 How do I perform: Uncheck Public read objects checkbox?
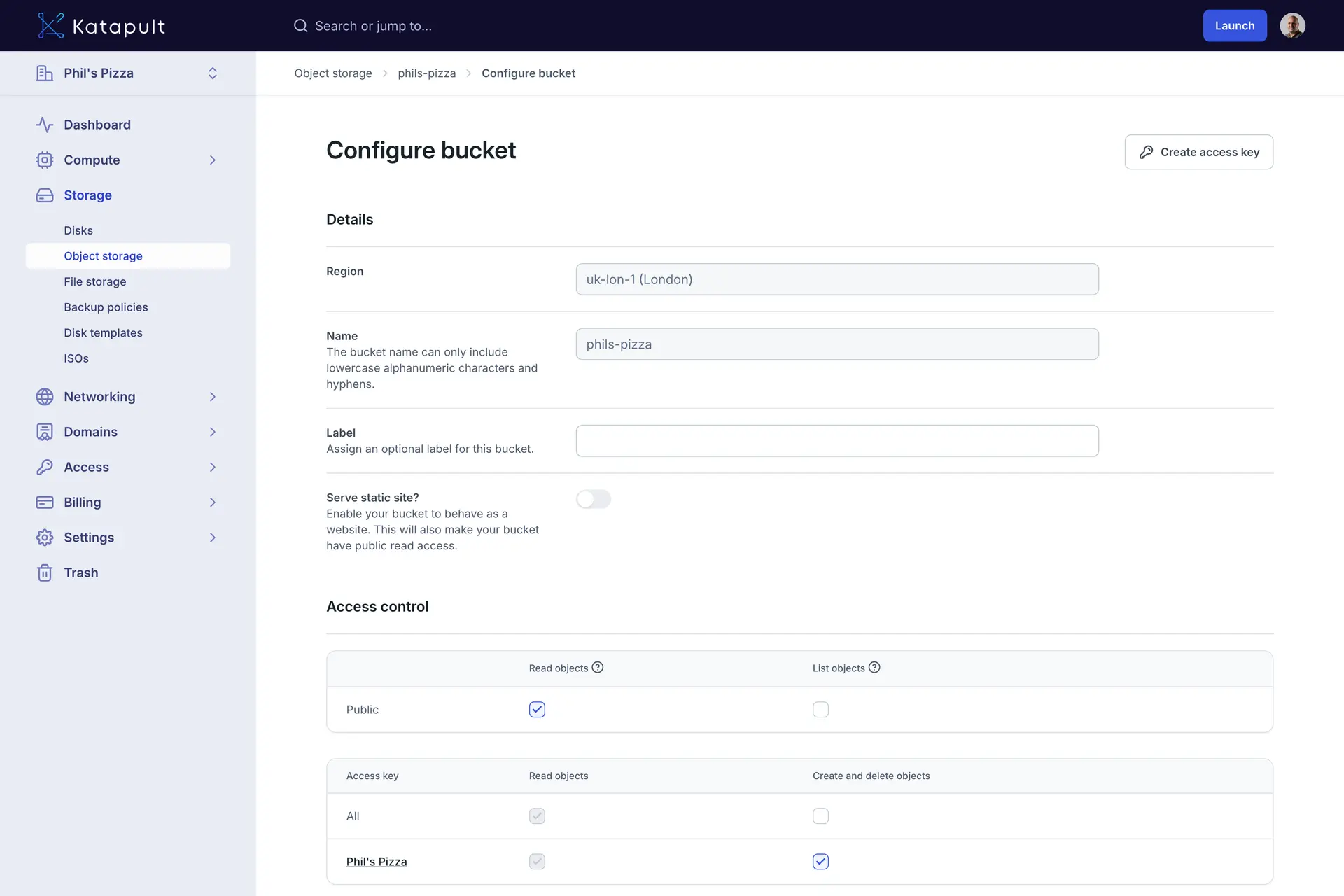click(x=537, y=709)
